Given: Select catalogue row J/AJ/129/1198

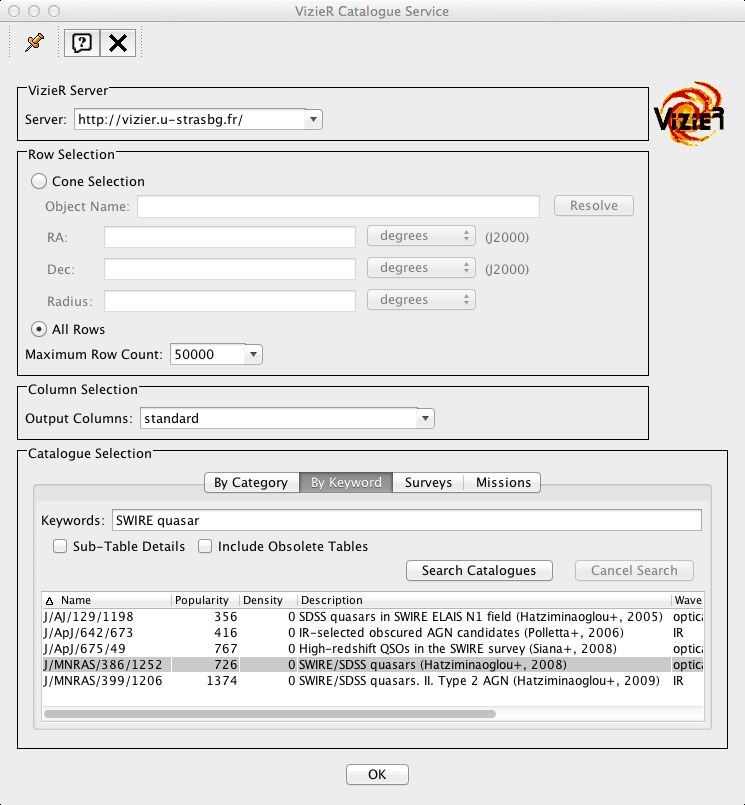Looking at the screenshot, I should (373, 617).
